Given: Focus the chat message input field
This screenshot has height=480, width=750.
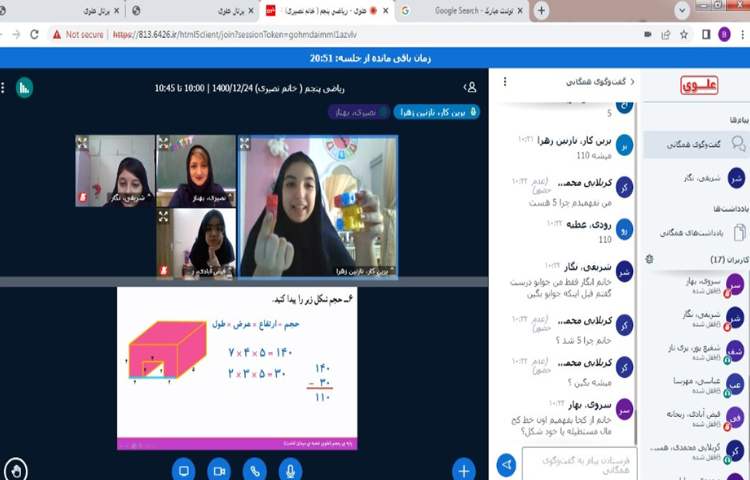Looking at the screenshot, I should 579,464.
